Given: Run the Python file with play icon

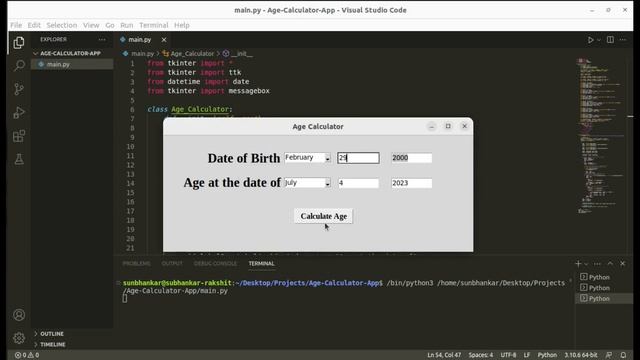Looking at the screenshot, I should [x=590, y=40].
